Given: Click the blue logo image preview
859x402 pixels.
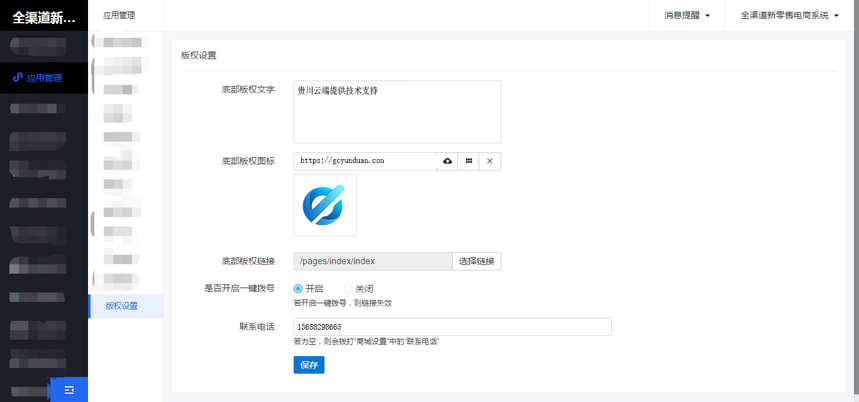Looking at the screenshot, I should 325,205.
